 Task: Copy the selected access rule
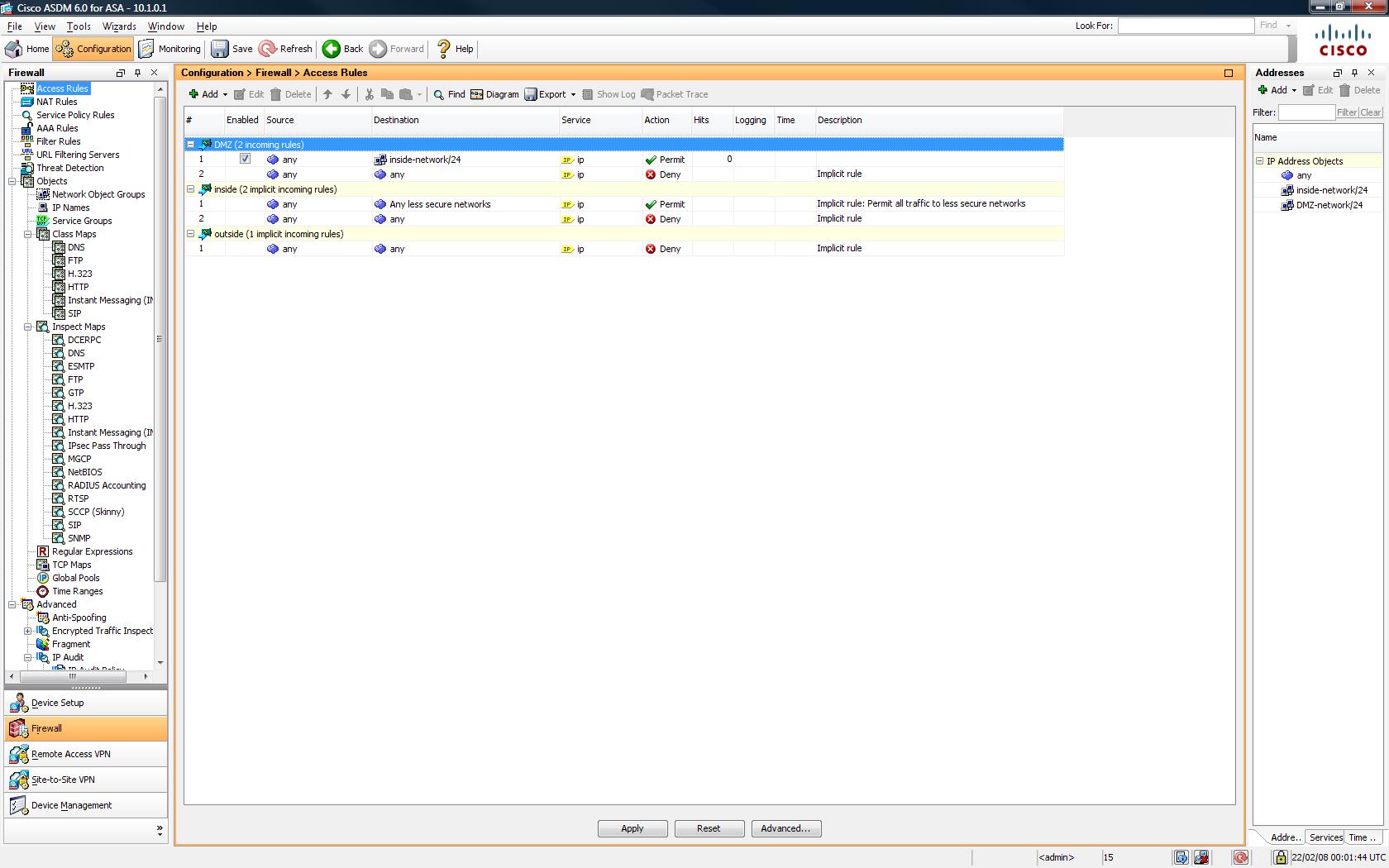pyautogui.click(x=387, y=94)
